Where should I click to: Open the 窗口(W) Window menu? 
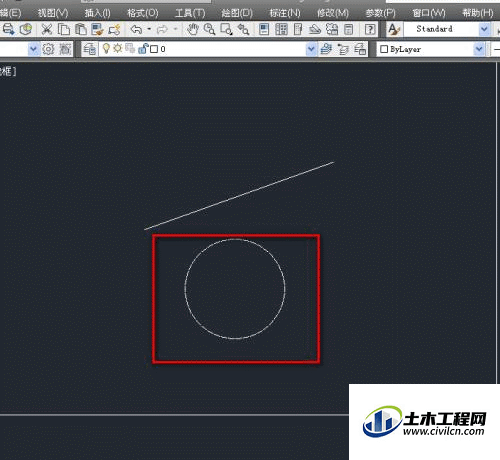coord(429,13)
